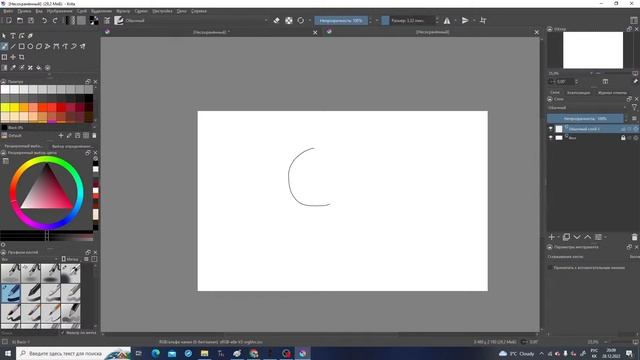Open the File menu
The height and width of the screenshot is (360, 640).
coord(8,11)
